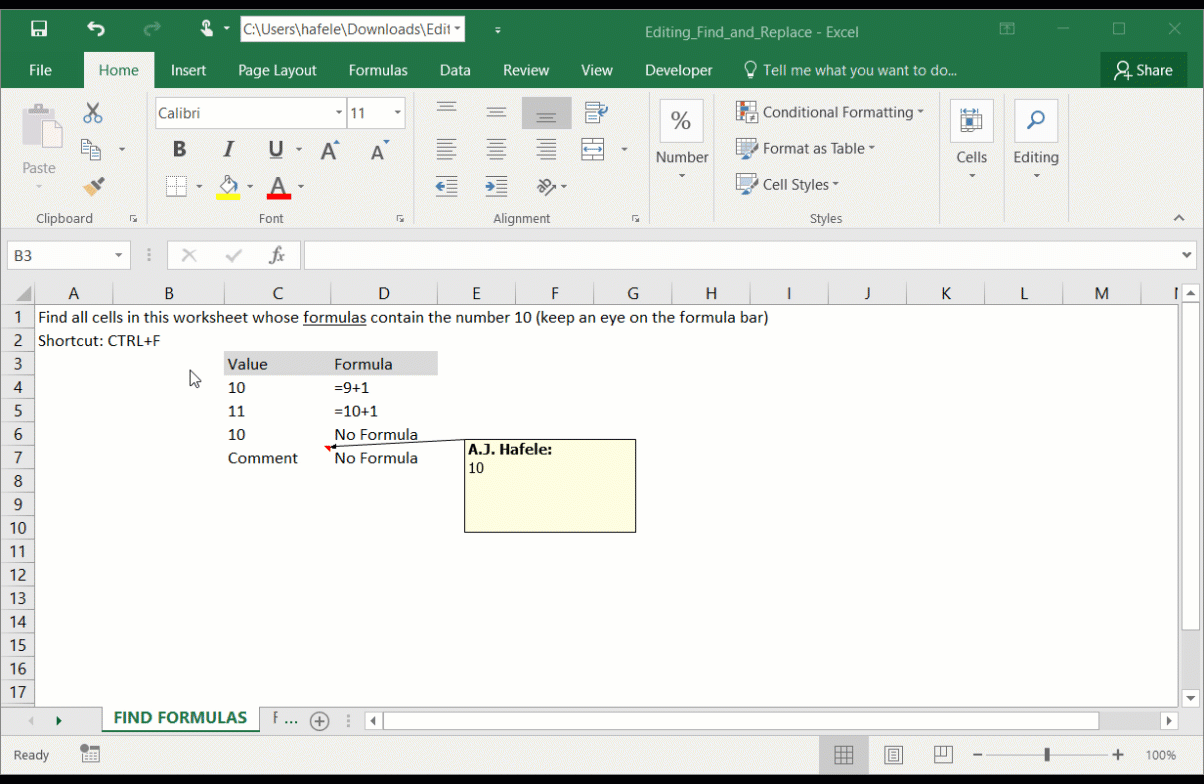This screenshot has width=1204, height=784.
Task: Click the Share button
Action: (x=1142, y=70)
